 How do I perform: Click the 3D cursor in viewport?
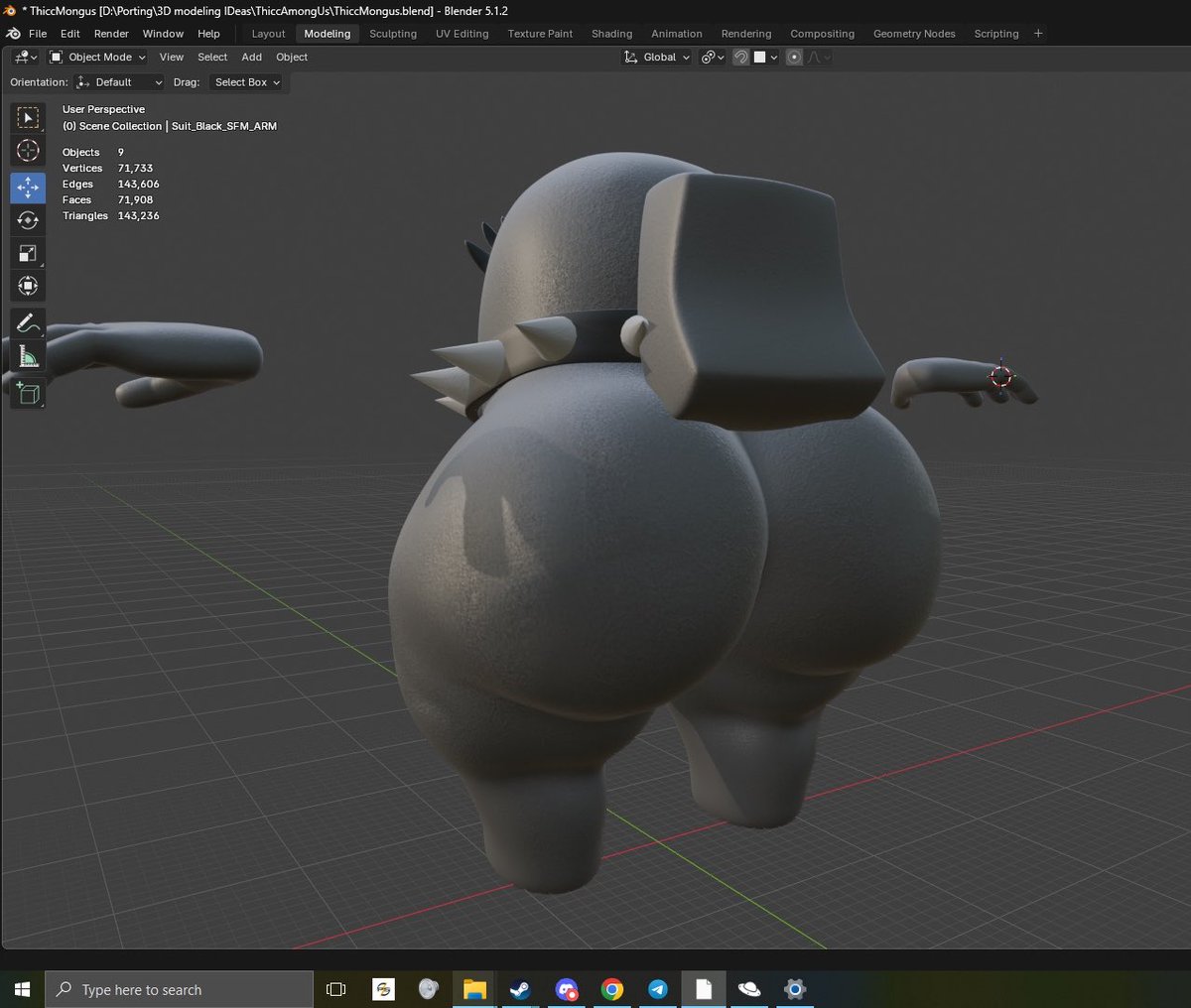click(x=1001, y=376)
